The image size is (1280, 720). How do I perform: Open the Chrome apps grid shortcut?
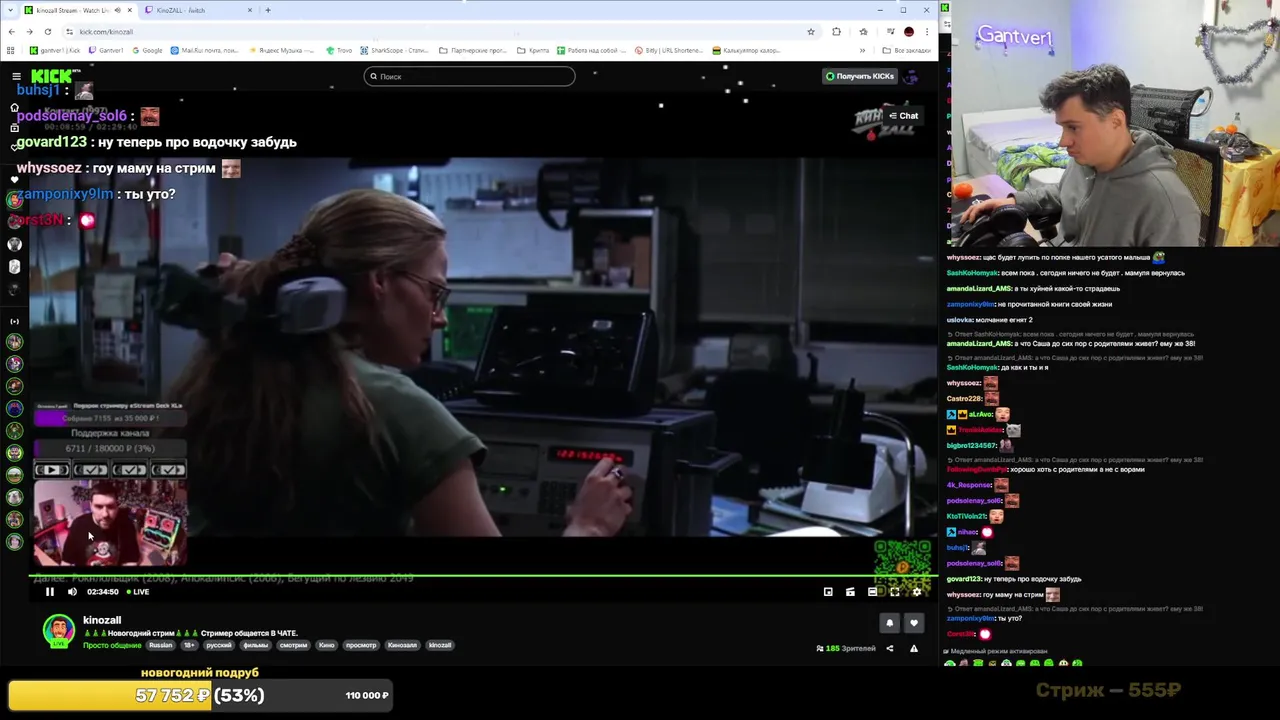[x=11, y=50]
